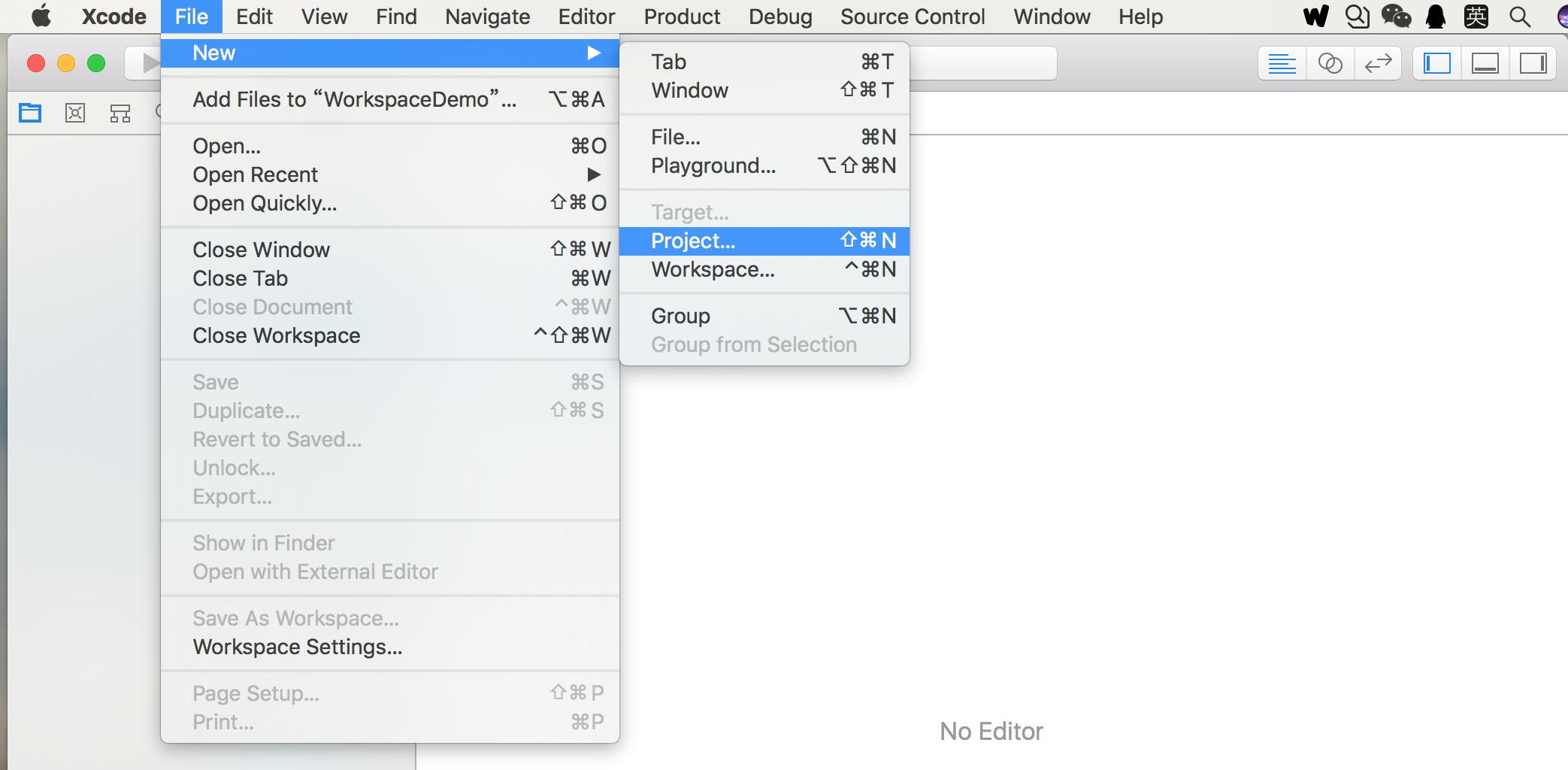
Task: Click the yellow minimize window button
Action: pyautogui.click(x=66, y=64)
